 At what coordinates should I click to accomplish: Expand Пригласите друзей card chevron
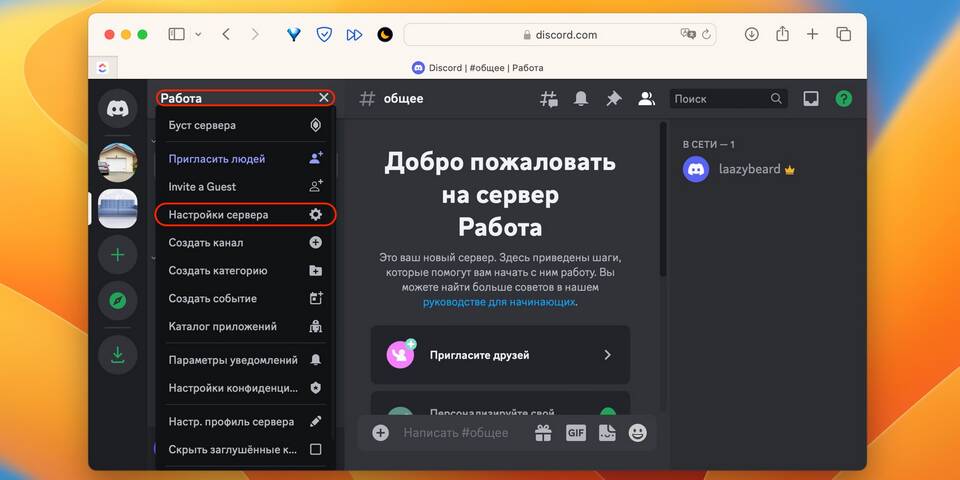point(607,355)
